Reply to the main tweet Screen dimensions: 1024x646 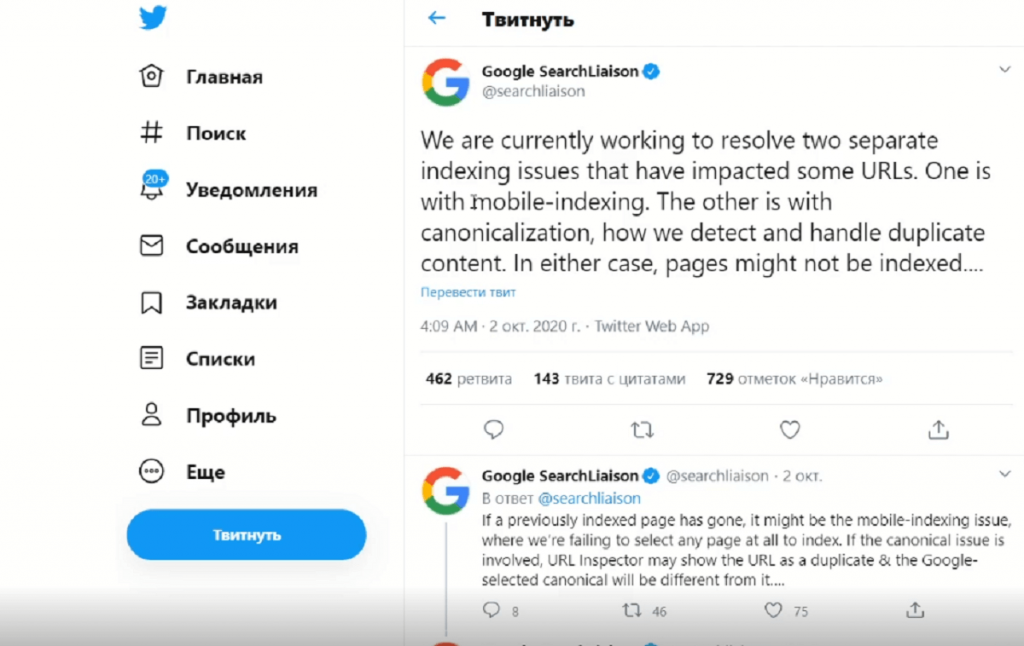(x=494, y=429)
